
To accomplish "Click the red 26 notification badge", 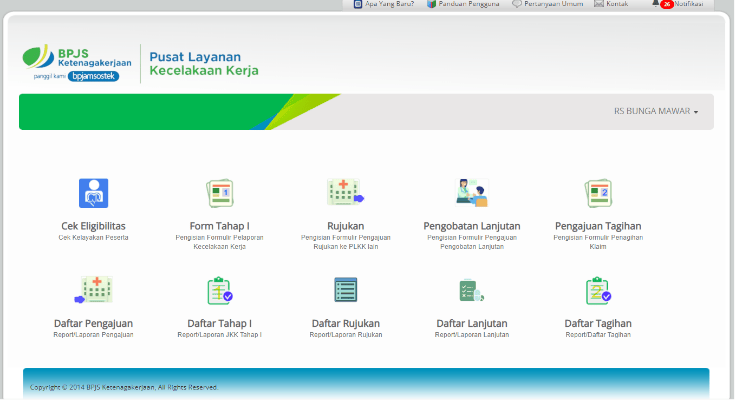I will (667, 4).
